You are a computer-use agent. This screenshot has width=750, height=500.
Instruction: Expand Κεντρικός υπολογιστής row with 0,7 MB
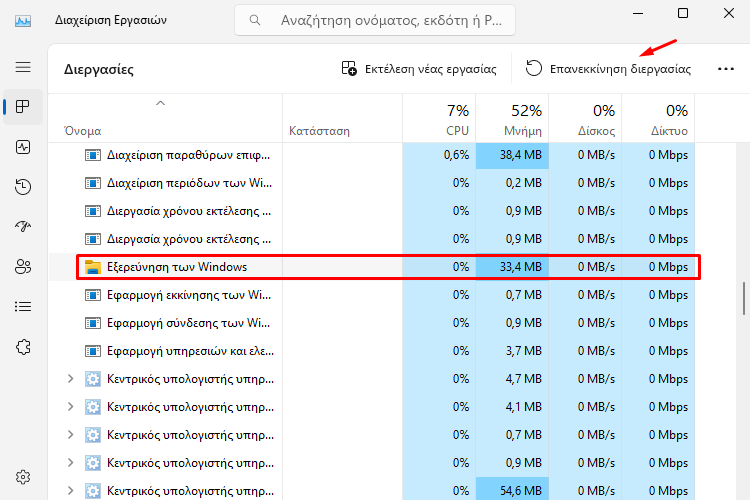[71, 435]
